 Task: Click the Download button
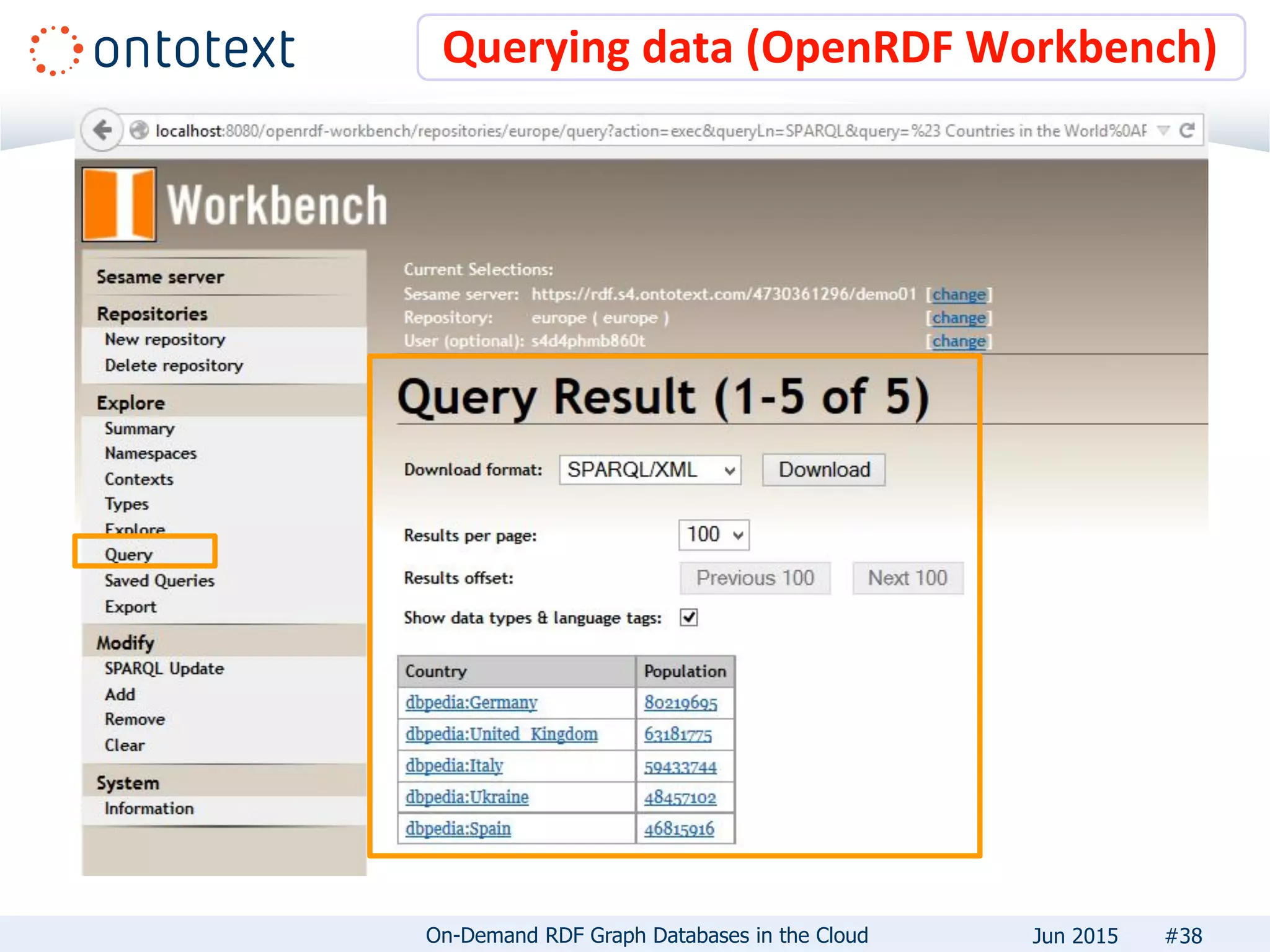coord(824,470)
